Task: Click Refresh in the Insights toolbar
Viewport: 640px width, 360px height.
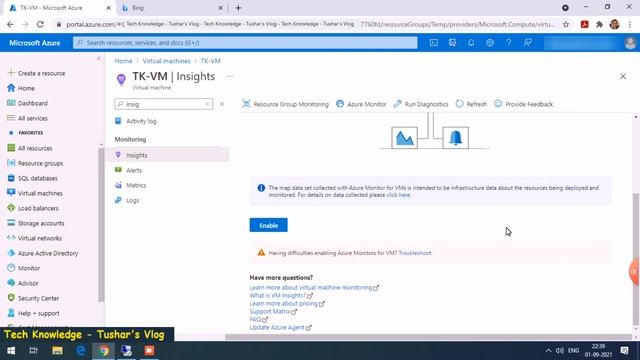Action: pos(471,104)
